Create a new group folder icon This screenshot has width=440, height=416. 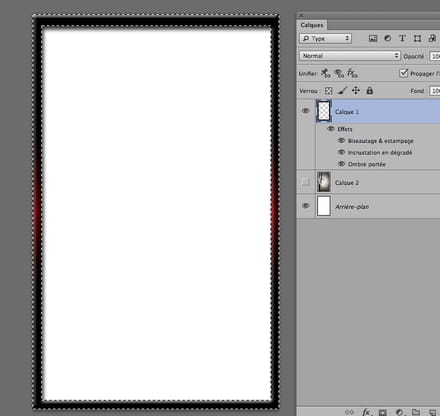click(416, 412)
